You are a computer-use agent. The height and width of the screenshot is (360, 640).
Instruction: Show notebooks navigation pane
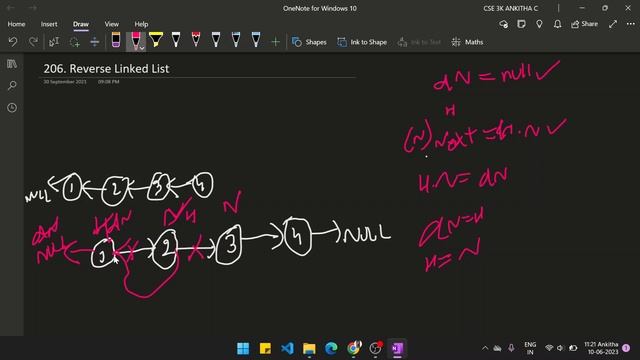(x=12, y=64)
